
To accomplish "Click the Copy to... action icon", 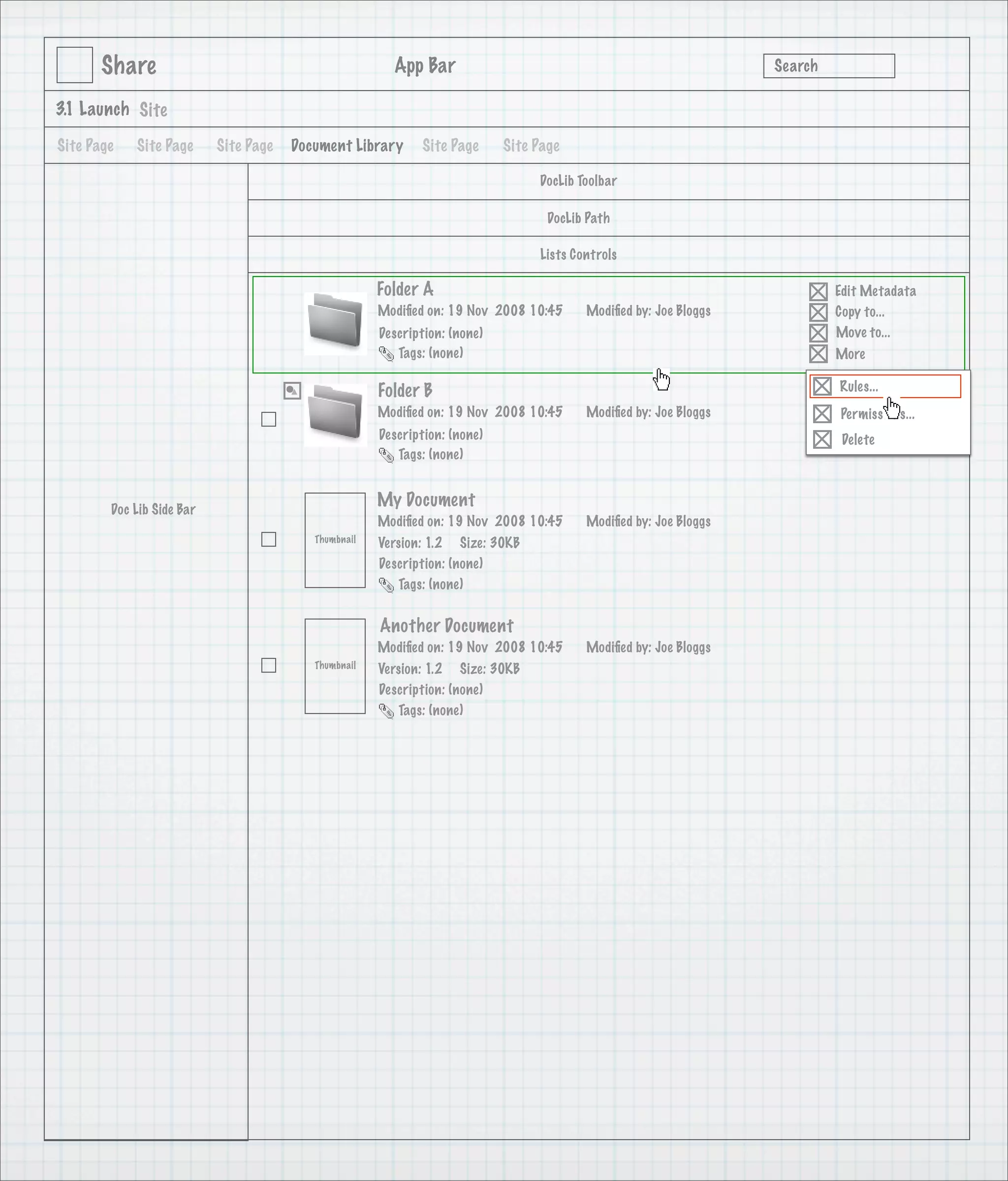I will click(x=818, y=312).
